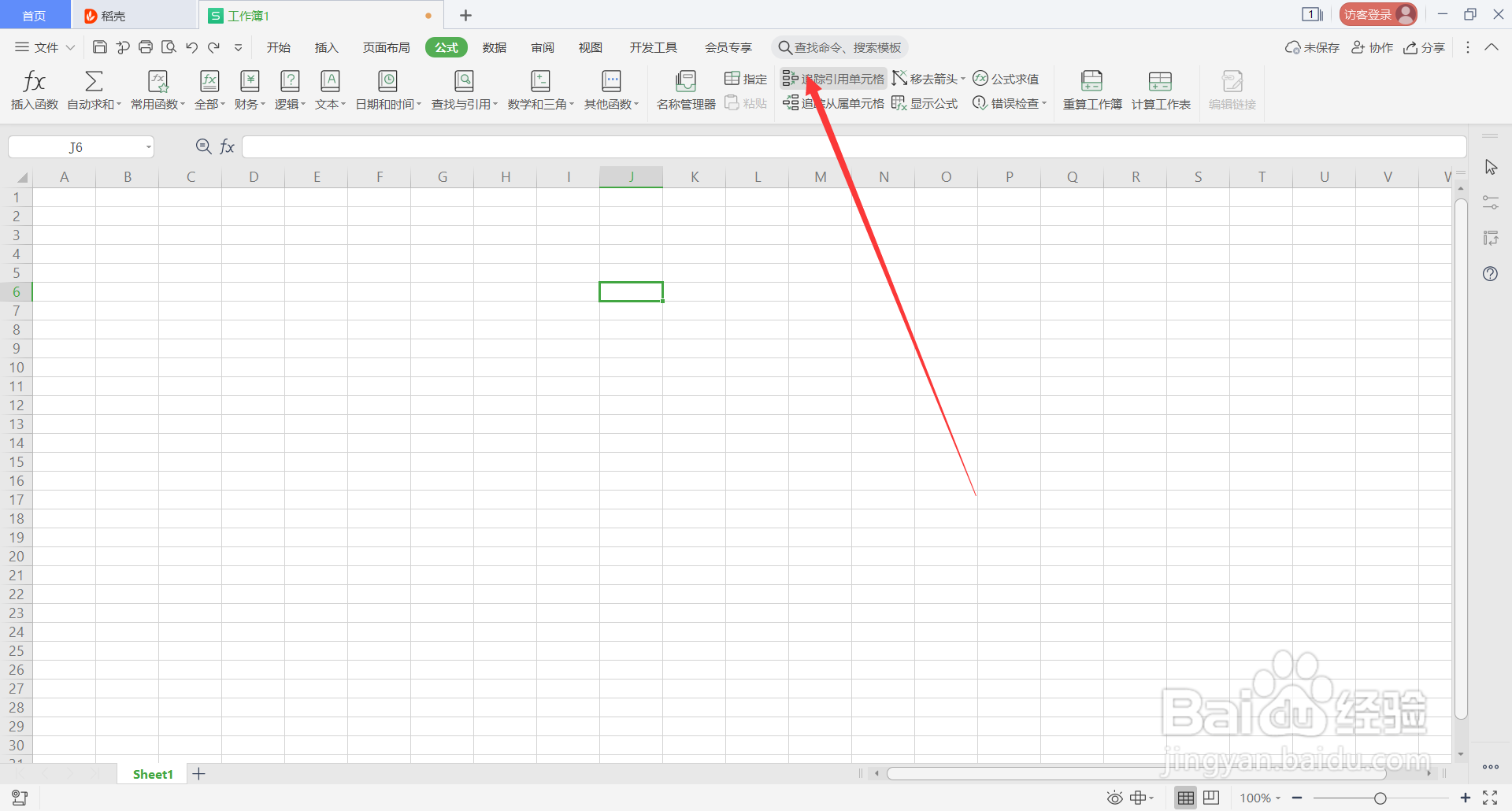Click the 分享 (Share) button
This screenshot has height=811, width=1512.
[x=1424, y=47]
